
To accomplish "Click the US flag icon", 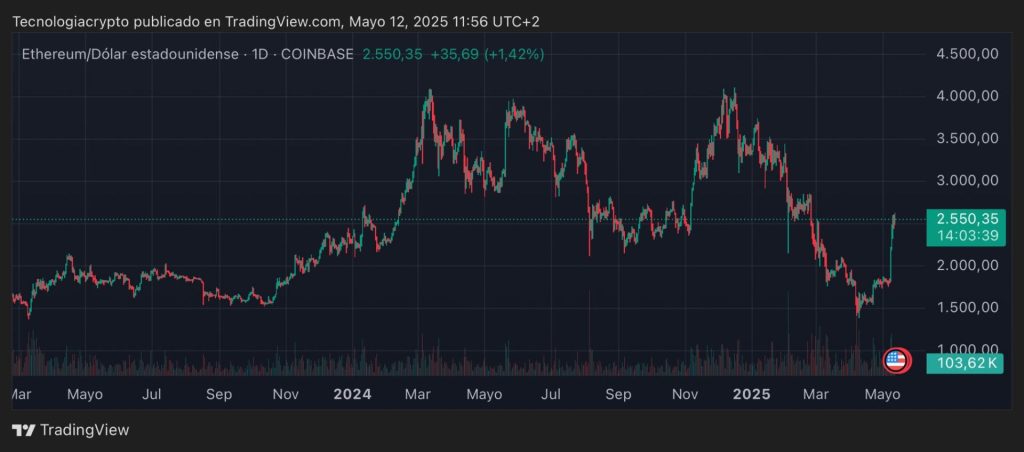I will tap(896, 361).
